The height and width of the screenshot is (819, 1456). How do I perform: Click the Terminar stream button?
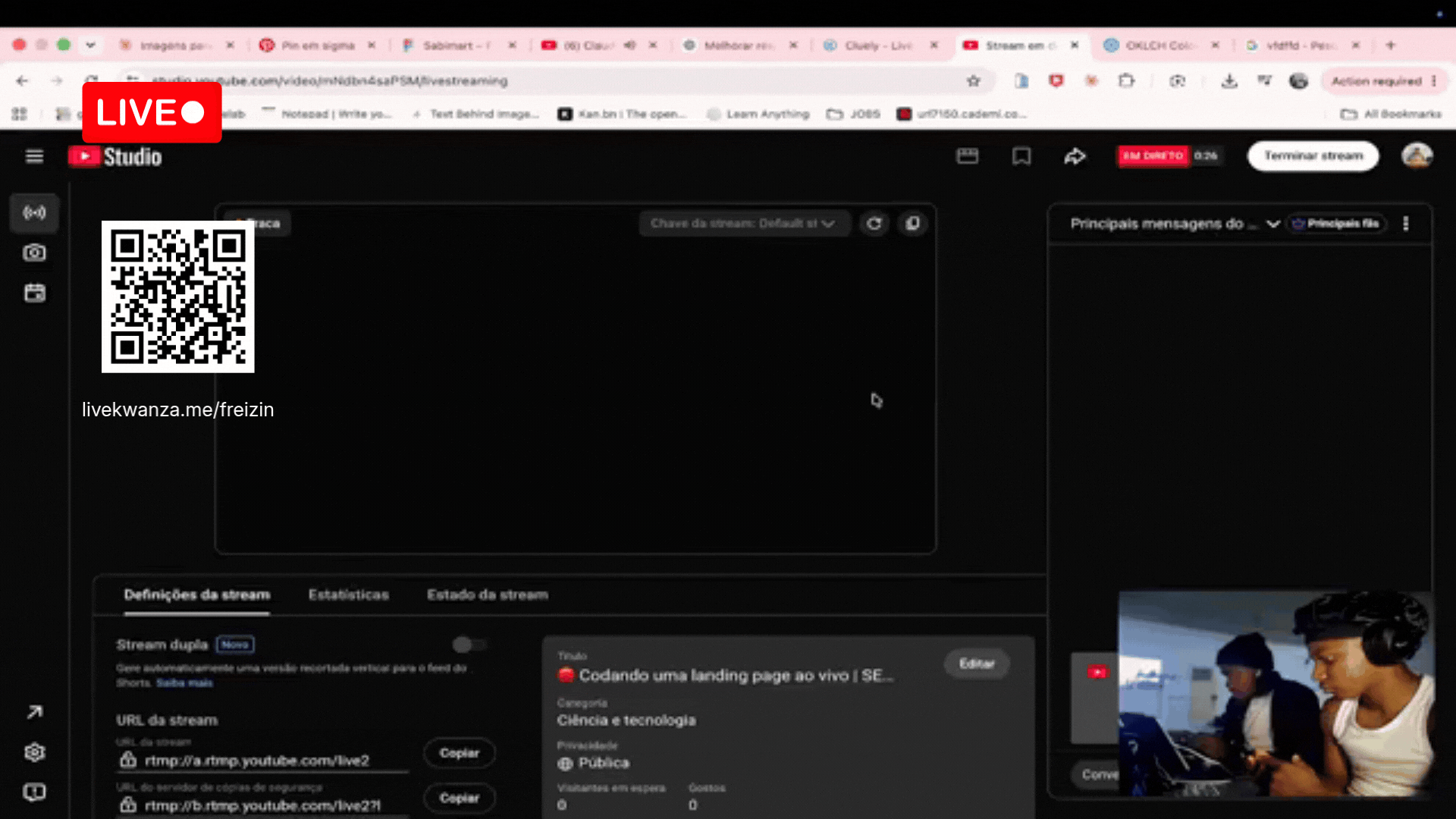[1313, 156]
